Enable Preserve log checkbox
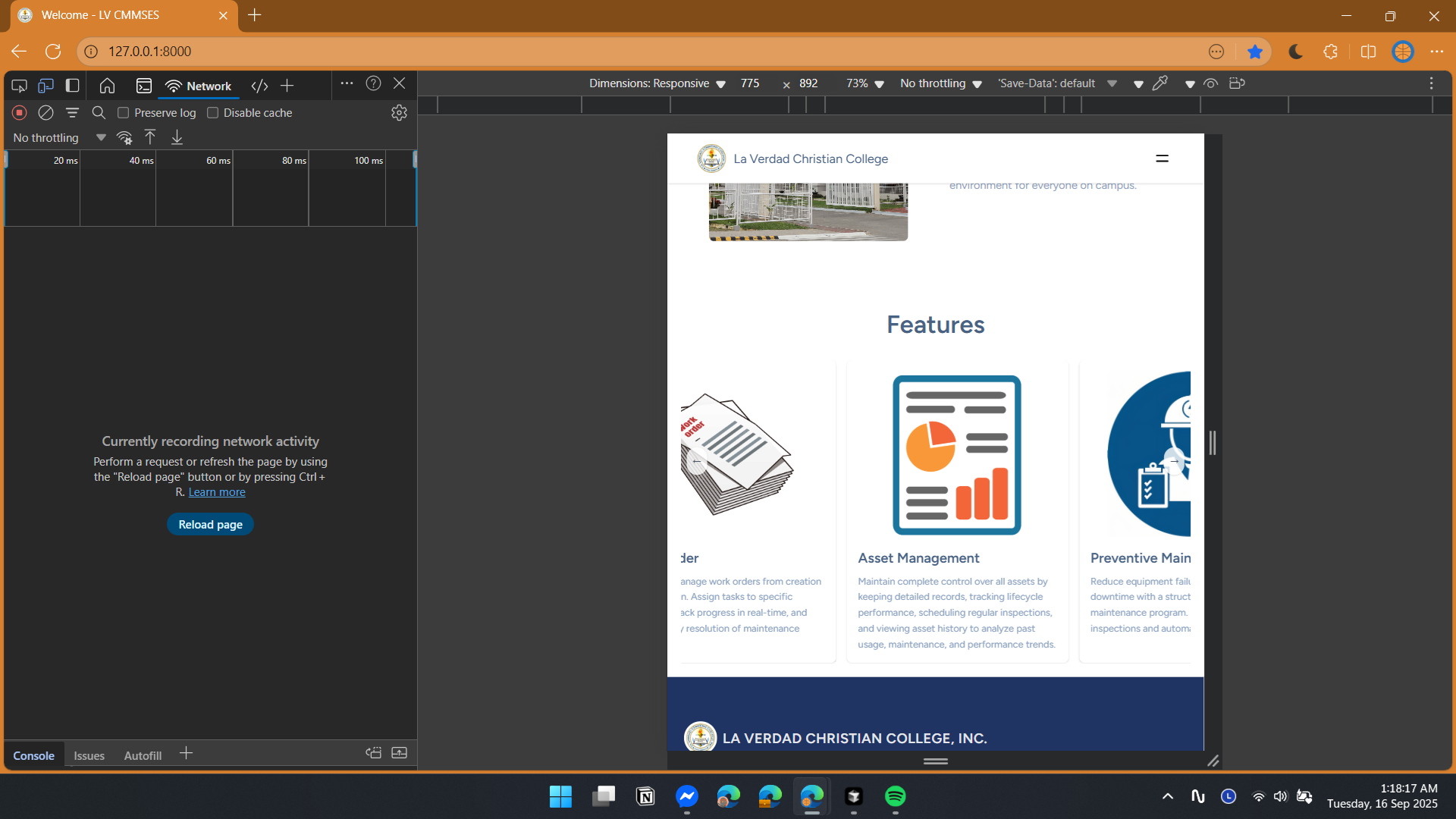The image size is (1456, 819). click(x=124, y=113)
